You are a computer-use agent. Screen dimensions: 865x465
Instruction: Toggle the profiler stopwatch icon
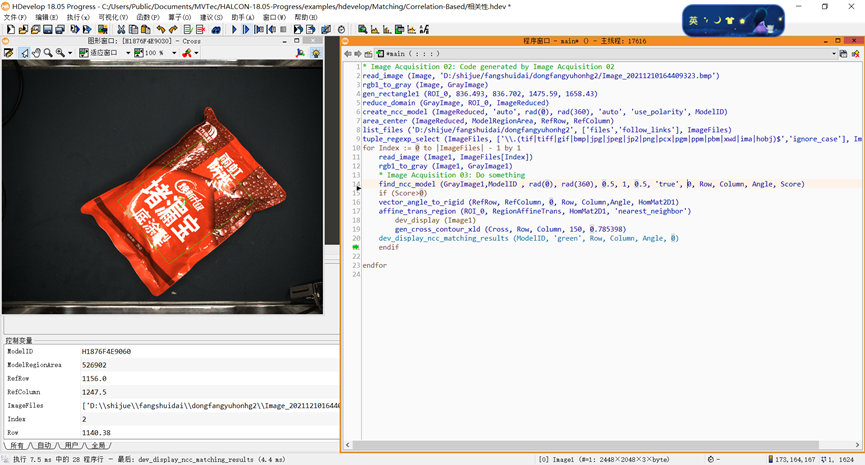coord(341,29)
